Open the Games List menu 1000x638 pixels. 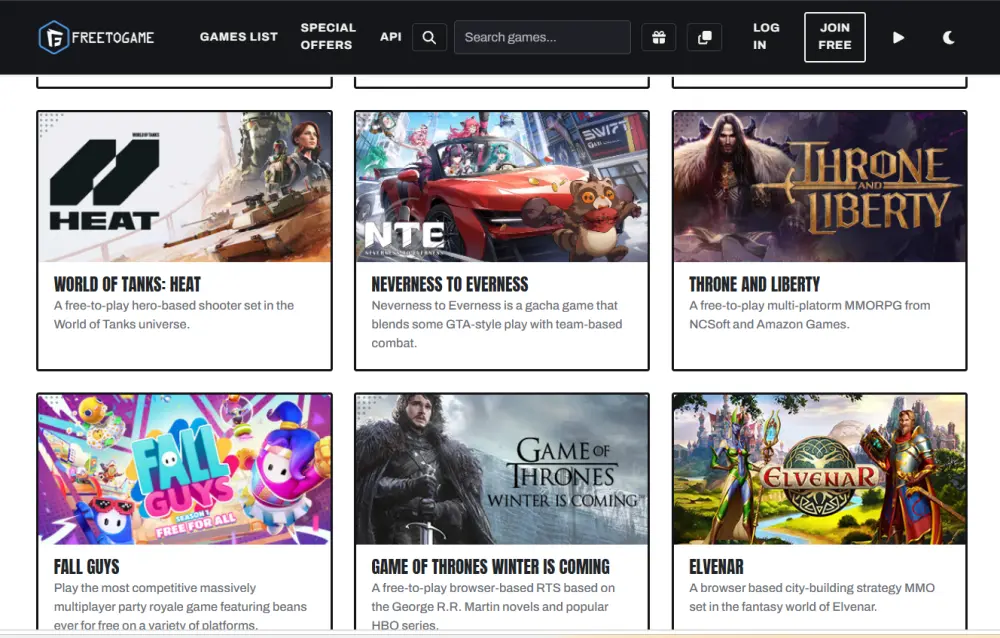coord(239,37)
